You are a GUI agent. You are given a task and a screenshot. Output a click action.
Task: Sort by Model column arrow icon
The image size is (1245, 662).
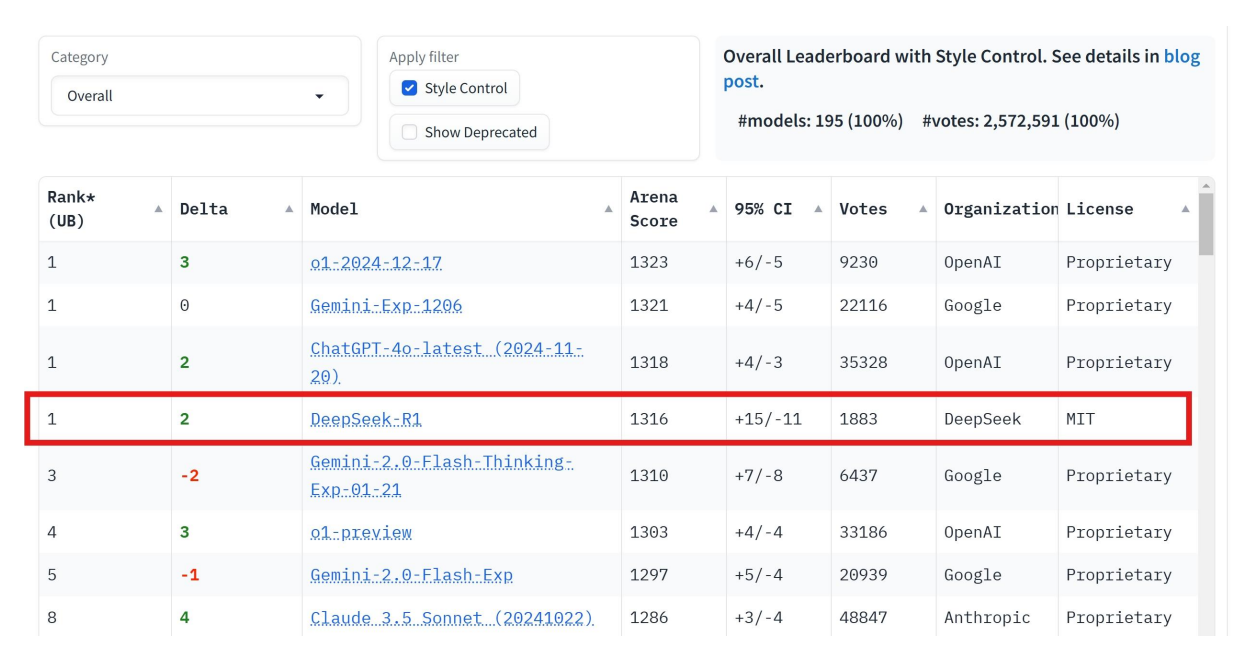click(608, 209)
